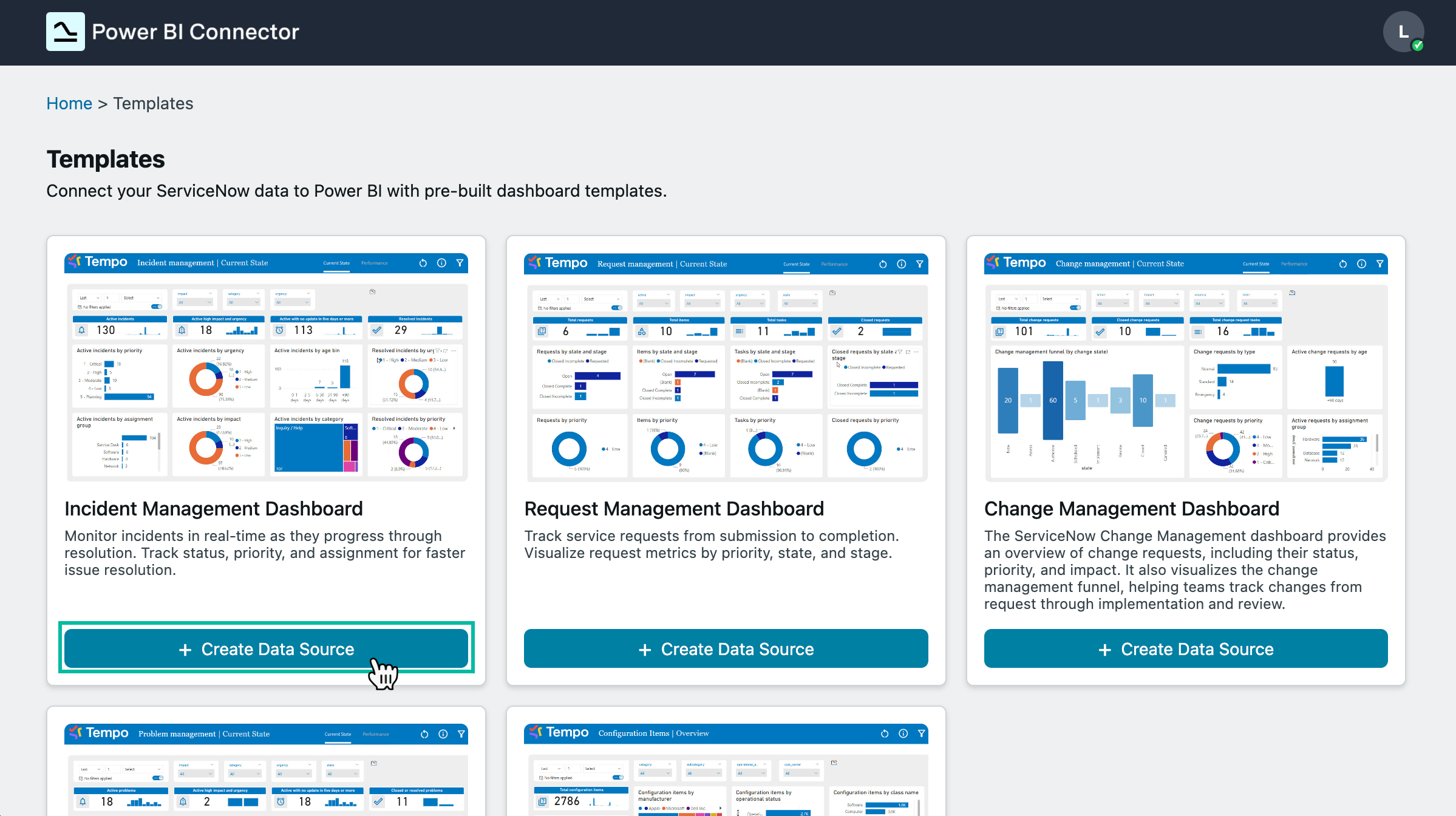Click the refresh icon in Change management preview
The height and width of the screenshot is (816, 1456).
(x=1343, y=264)
